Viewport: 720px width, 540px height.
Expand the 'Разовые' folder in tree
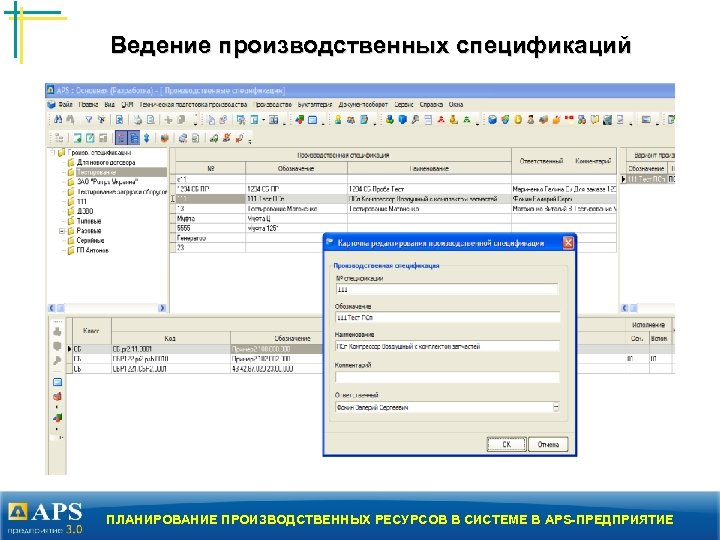pyautogui.click(x=62, y=231)
